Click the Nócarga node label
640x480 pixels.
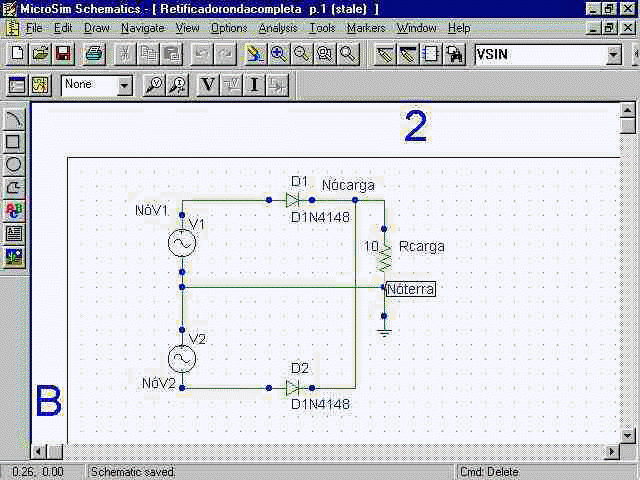pos(348,185)
